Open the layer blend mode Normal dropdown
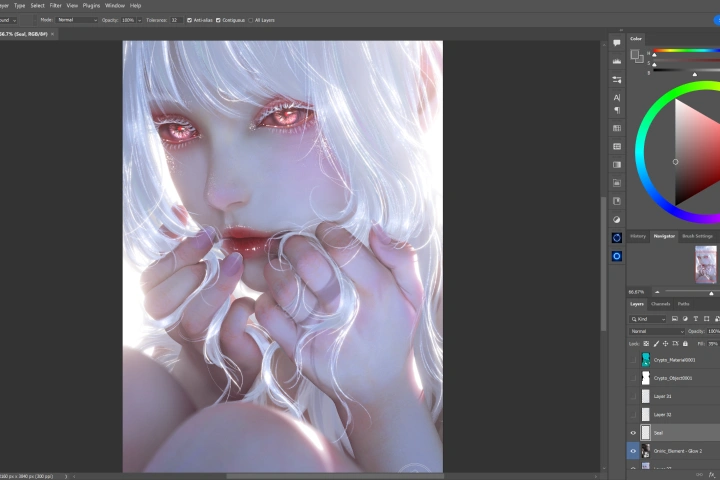This screenshot has height=480, width=720. (x=657, y=331)
